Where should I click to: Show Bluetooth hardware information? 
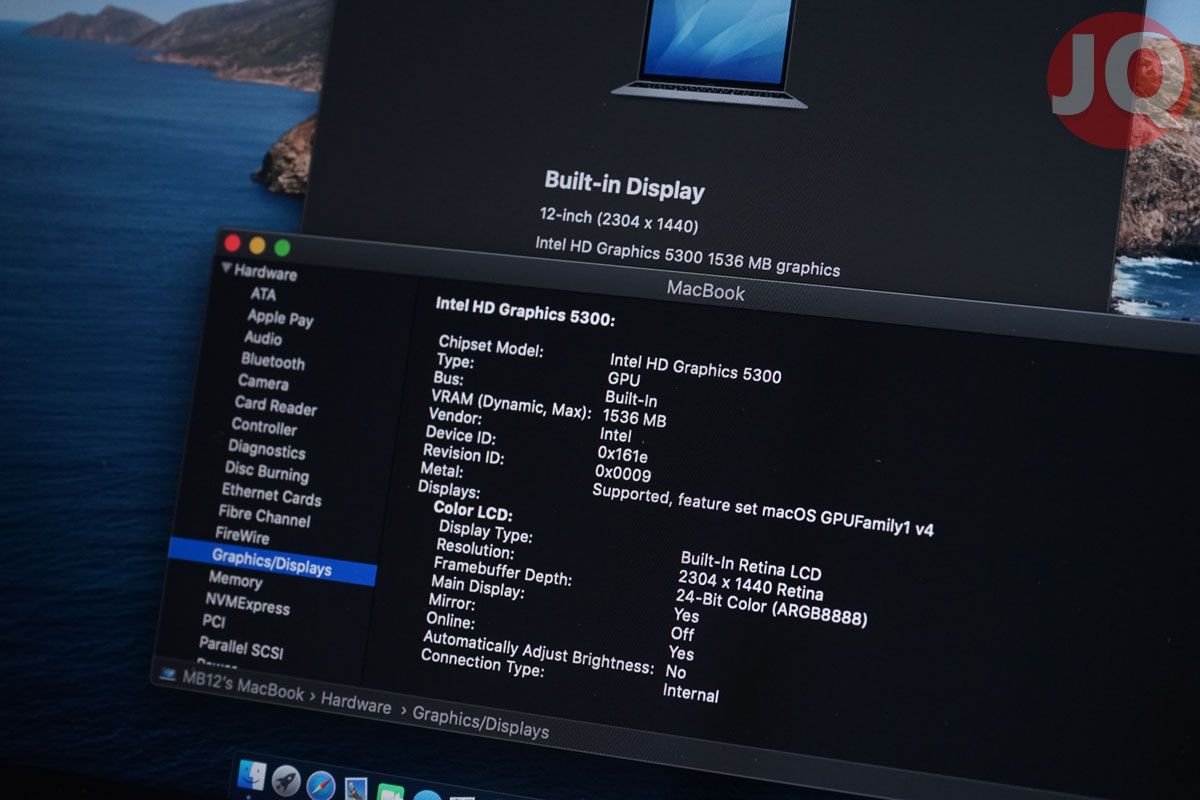tap(273, 361)
